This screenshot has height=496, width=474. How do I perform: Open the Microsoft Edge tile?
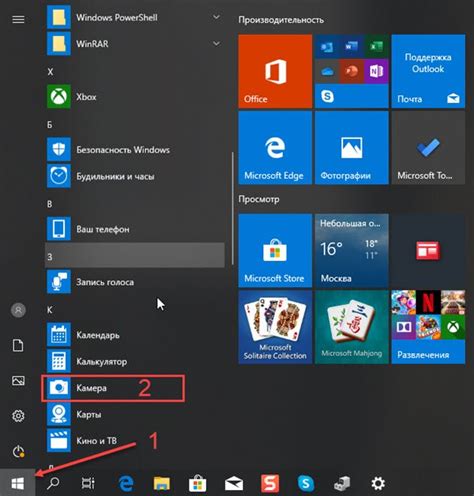(x=275, y=148)
